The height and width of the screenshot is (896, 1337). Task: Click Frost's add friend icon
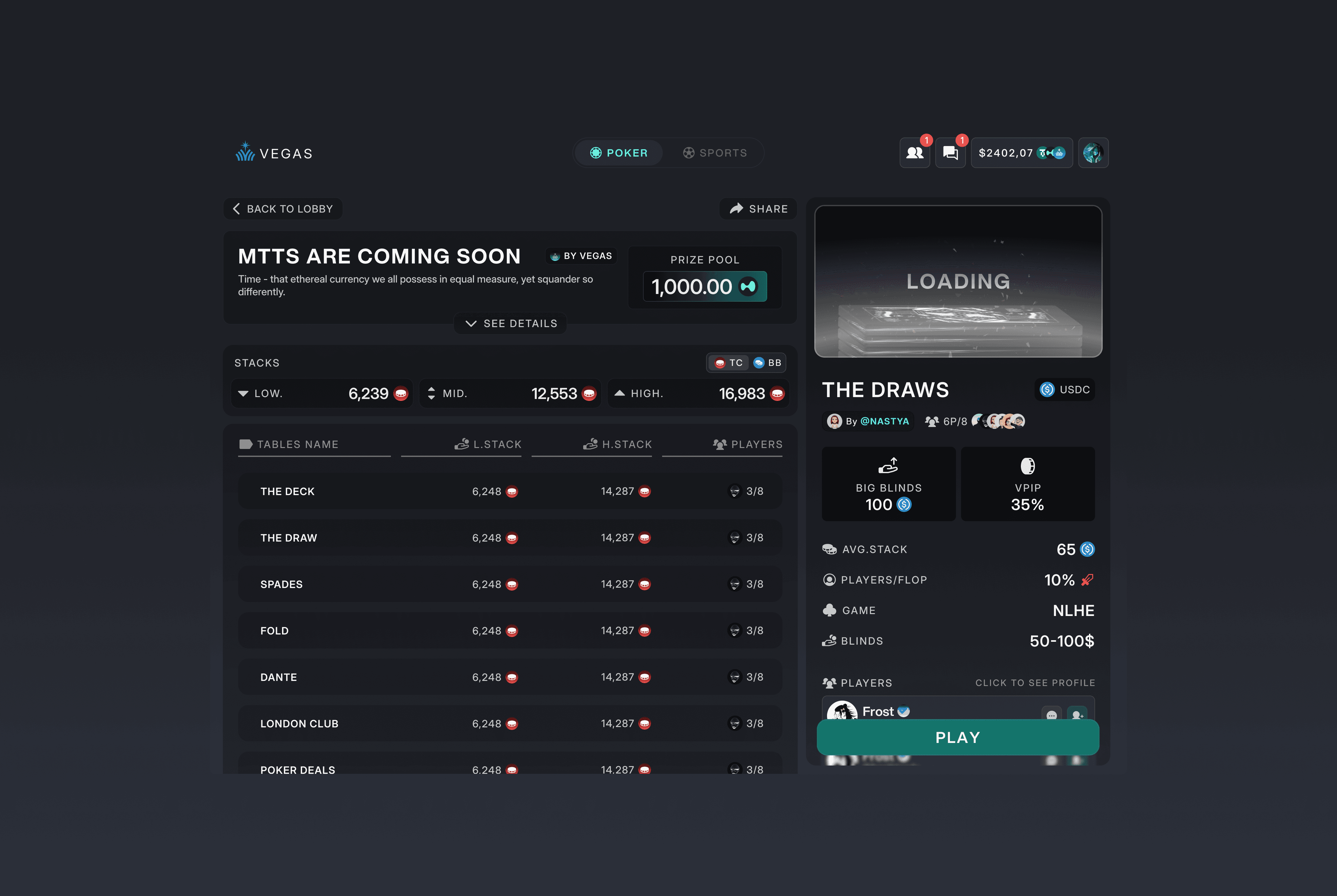point(1077,714)
